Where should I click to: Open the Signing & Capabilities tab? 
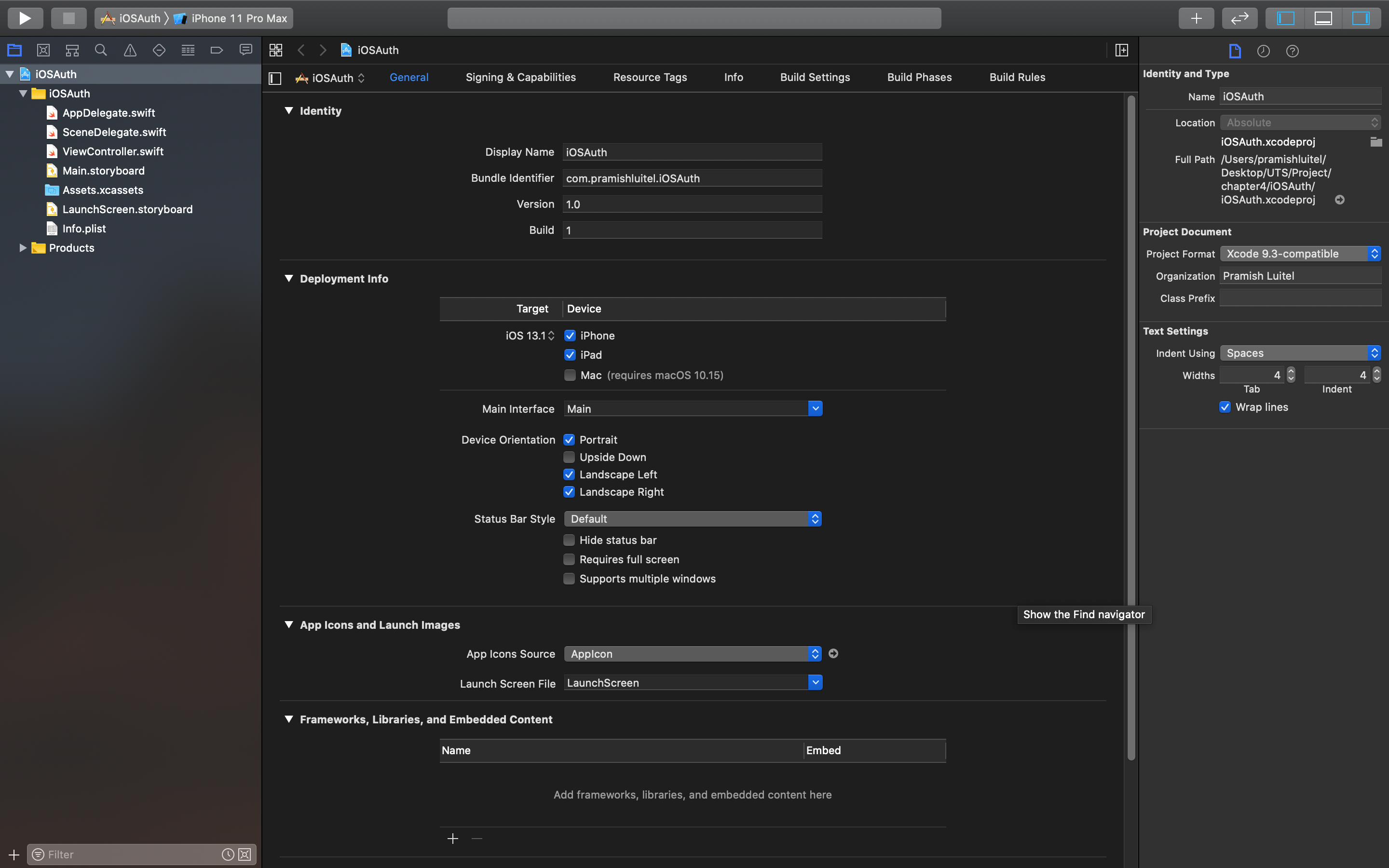(520, 77)
